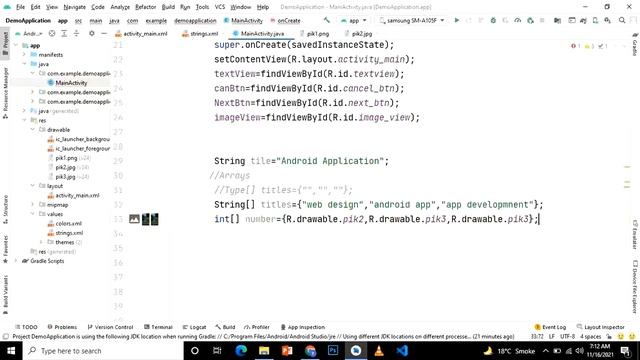The width and height of the screenshot is (640, 360).
Task: Open the Logcat tool window
Action: click(194, 327)
